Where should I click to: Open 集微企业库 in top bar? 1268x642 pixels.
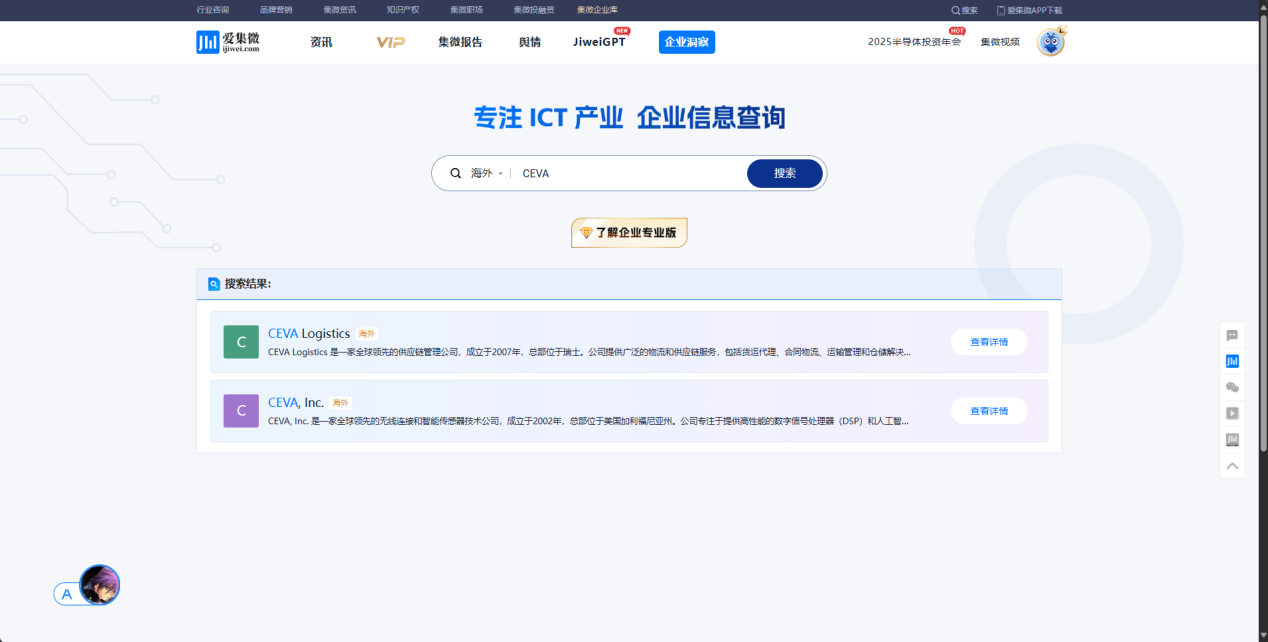click(x=597, y=10)
